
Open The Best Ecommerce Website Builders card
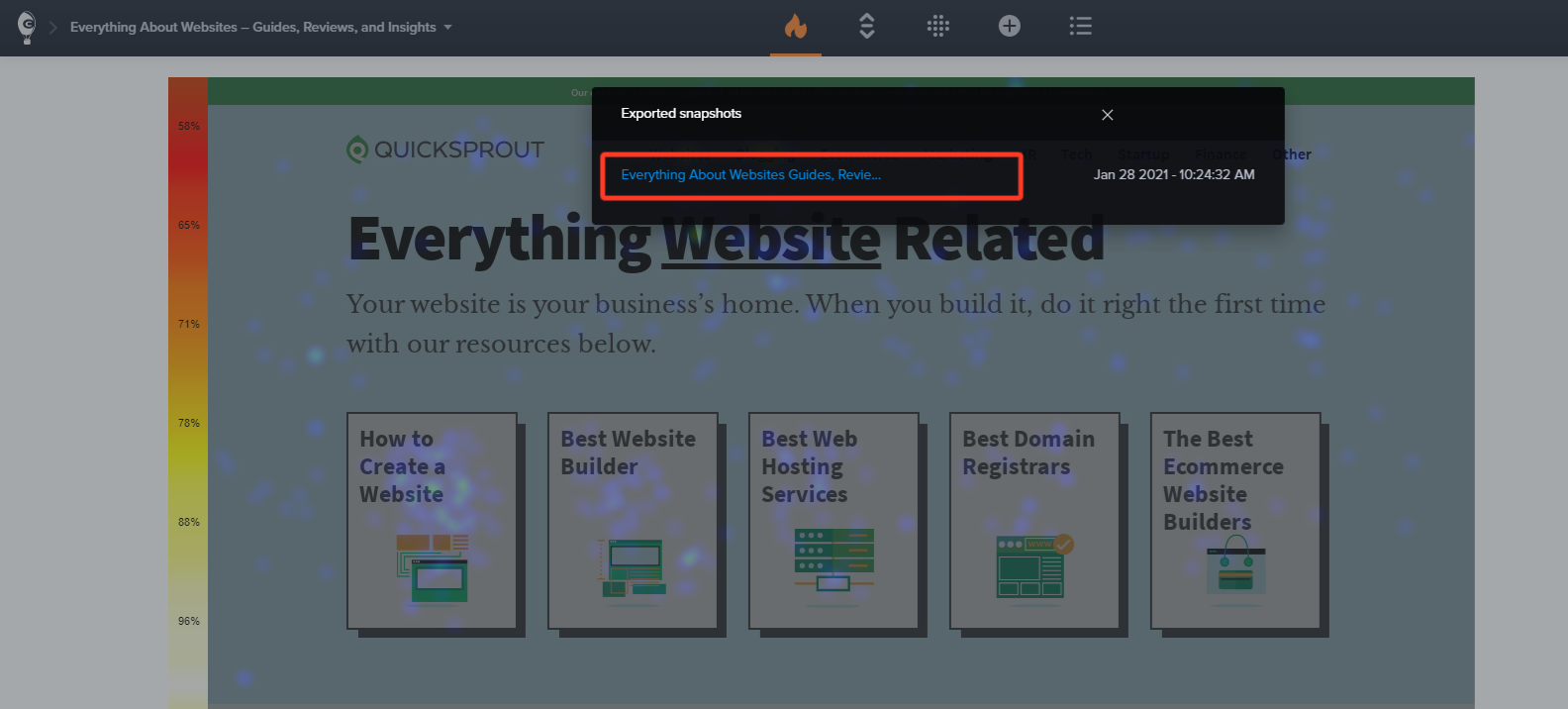coord(1235,521)
